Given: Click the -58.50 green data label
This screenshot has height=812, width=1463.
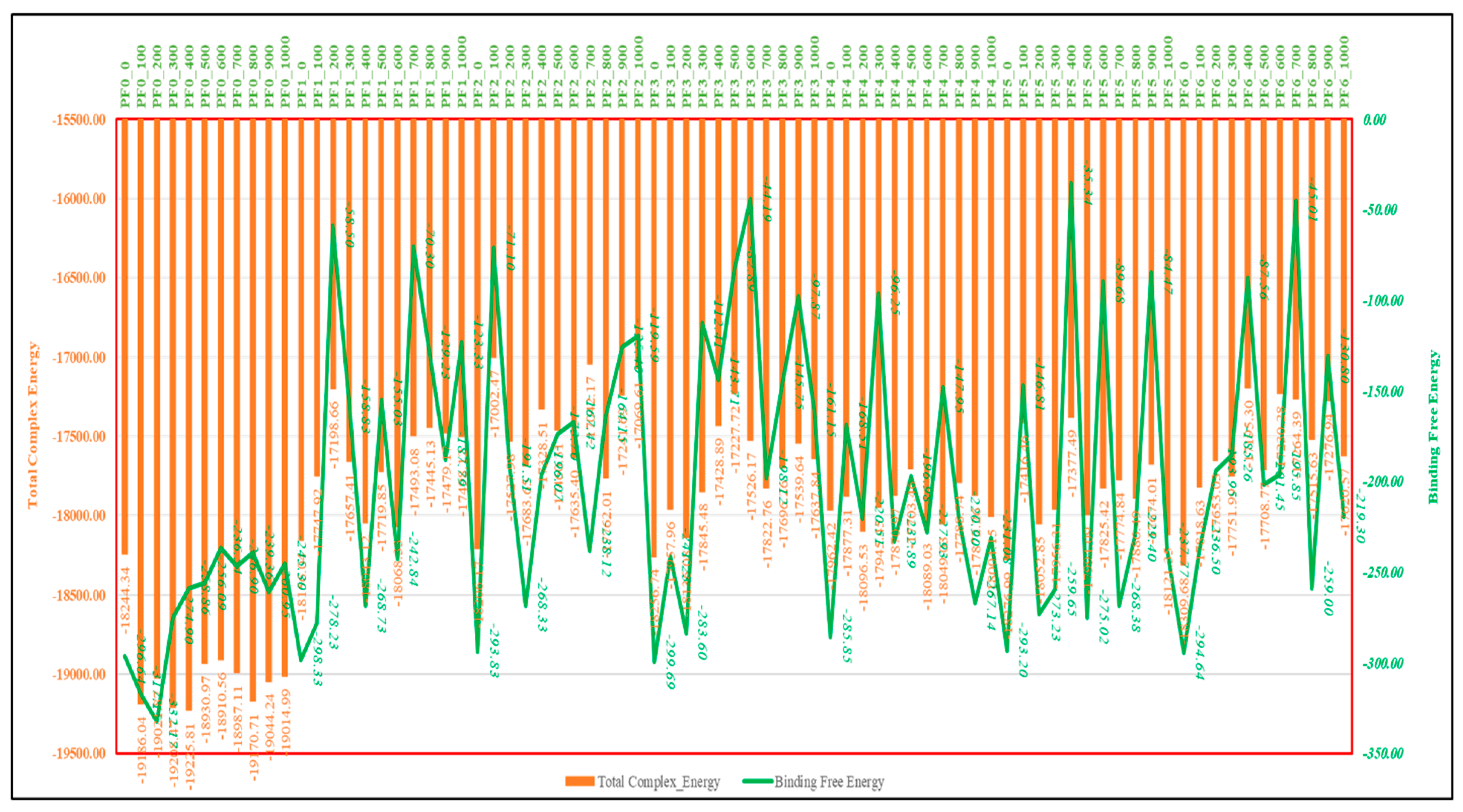Looking at the screenshot, I should click(x=350, y=225).
